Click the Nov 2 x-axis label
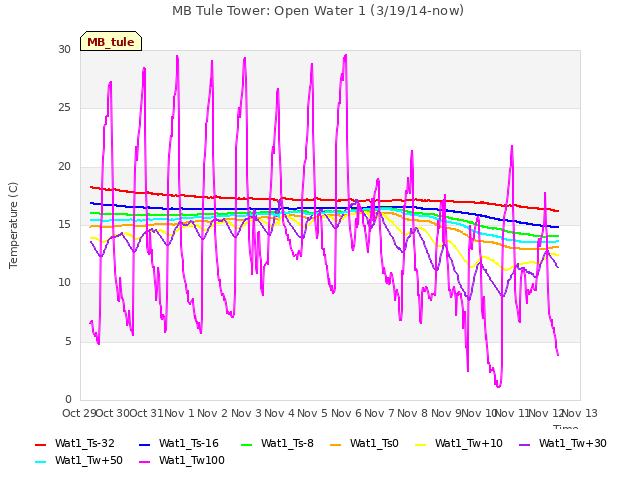The height and width of the screenshot is (480, 640). 213,413
